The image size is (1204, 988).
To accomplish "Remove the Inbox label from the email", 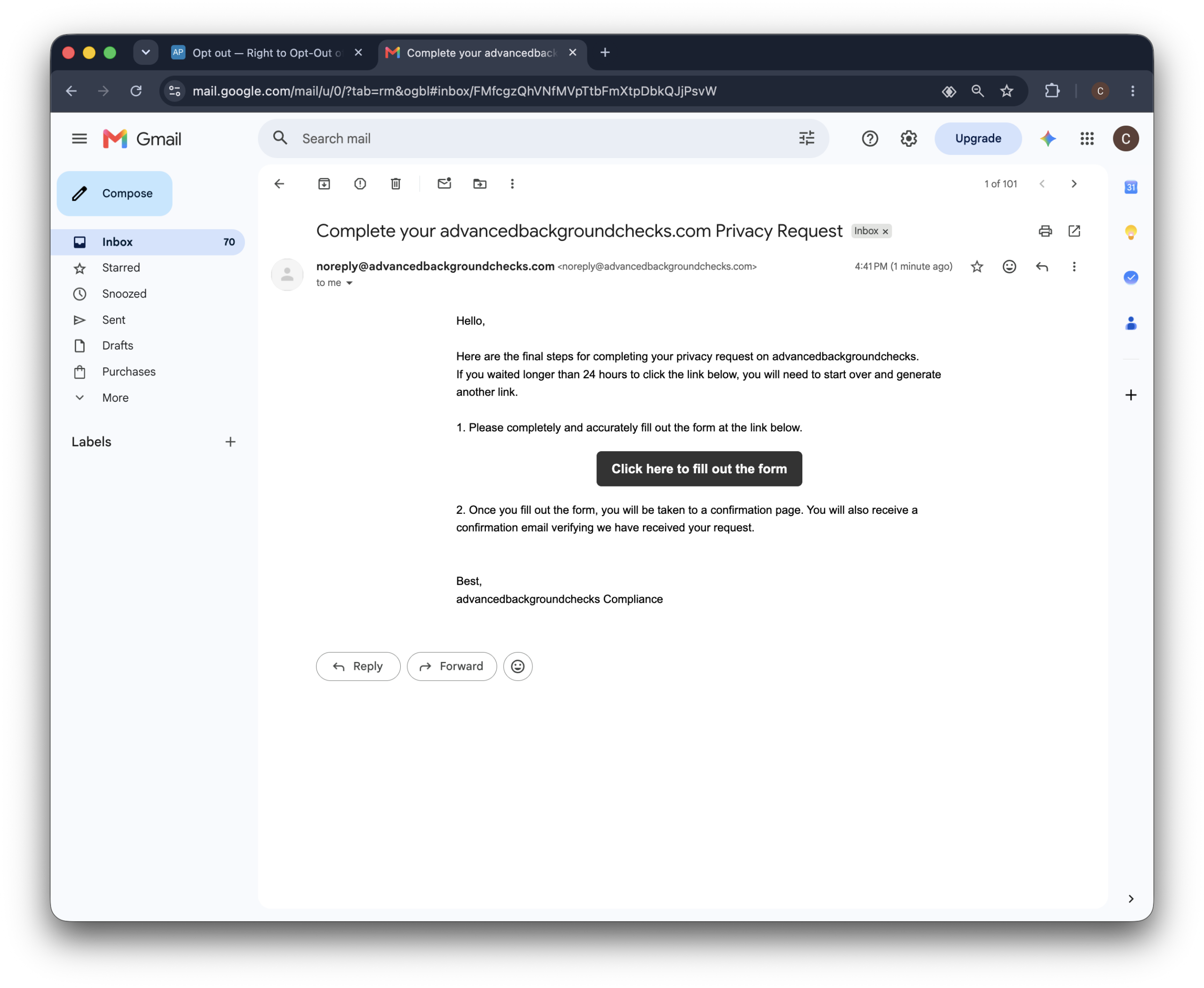I will click(885, 231).
